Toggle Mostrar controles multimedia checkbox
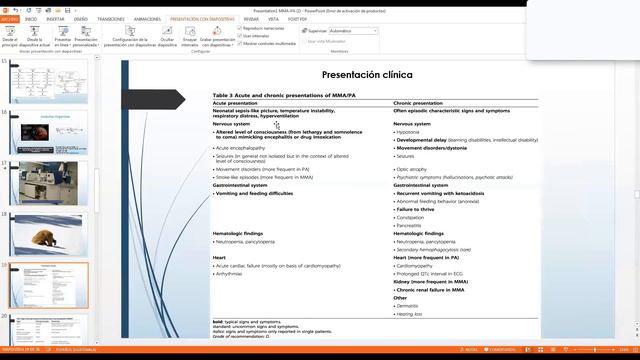 [x=240, y=43]
